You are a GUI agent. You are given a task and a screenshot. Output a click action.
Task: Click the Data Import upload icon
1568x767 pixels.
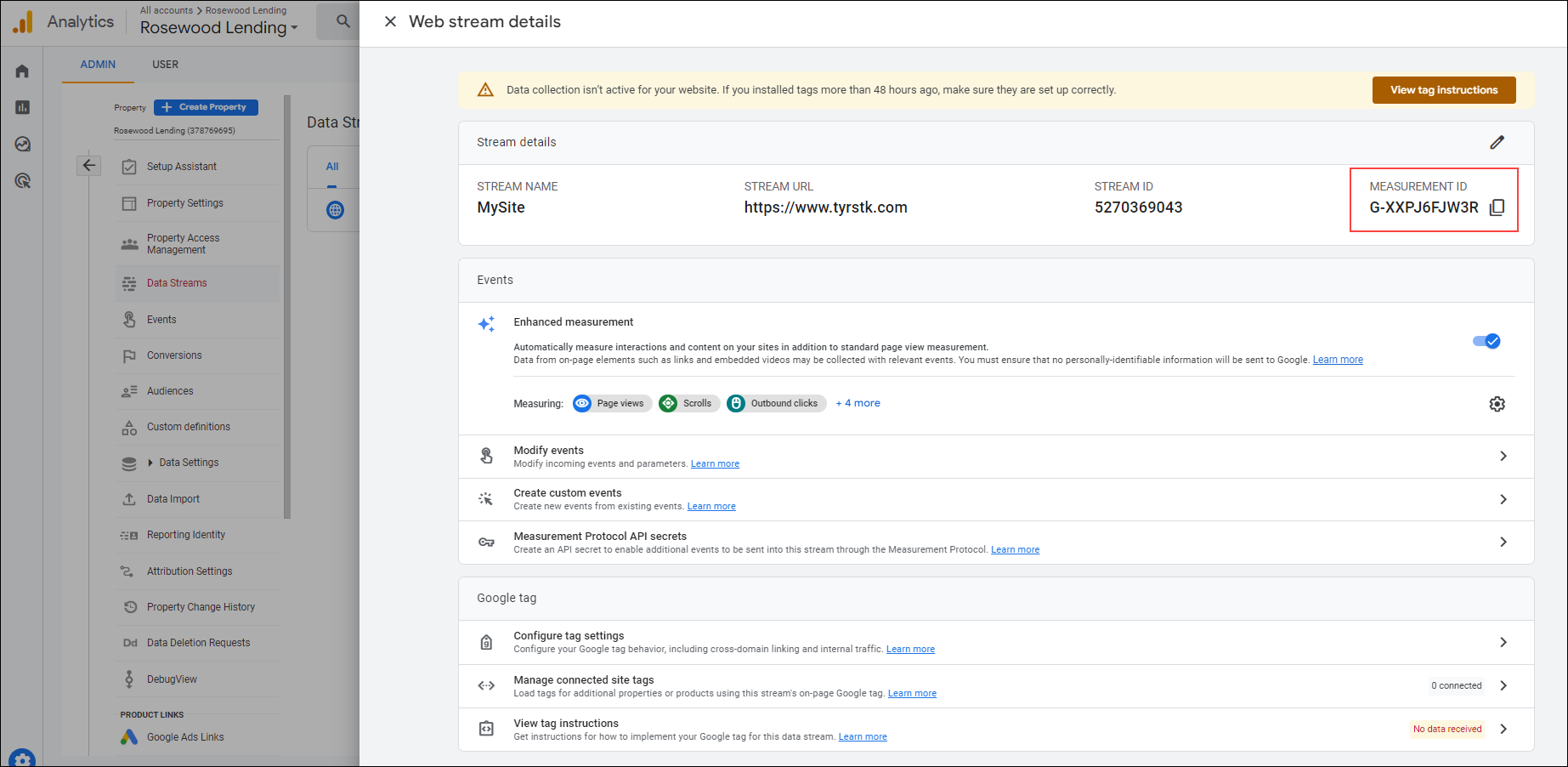point(129,499)
